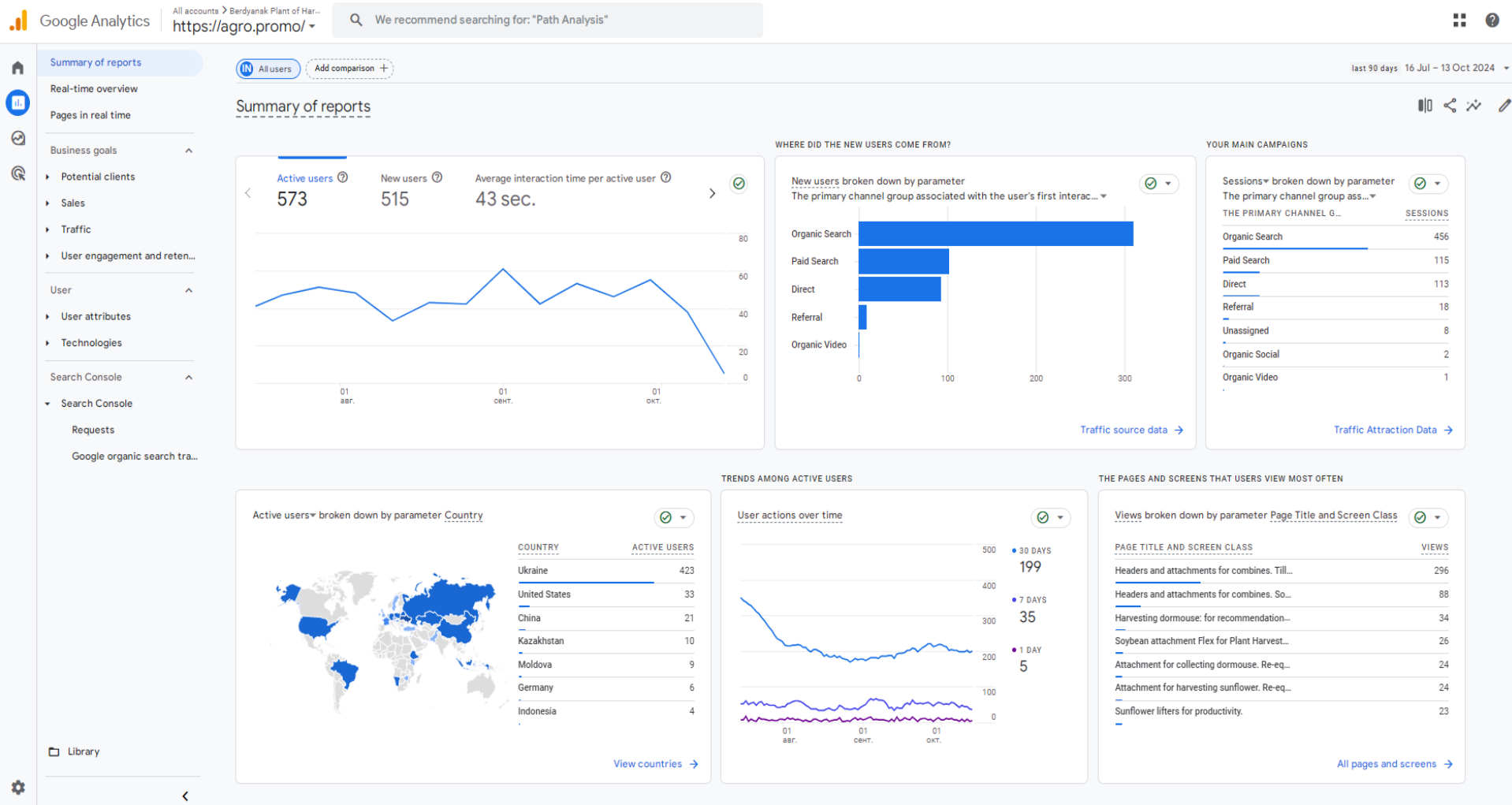This screenshot has height=805, width=1512.
Task: Open the Advertising icon in left rail
Action: [17, 173]
